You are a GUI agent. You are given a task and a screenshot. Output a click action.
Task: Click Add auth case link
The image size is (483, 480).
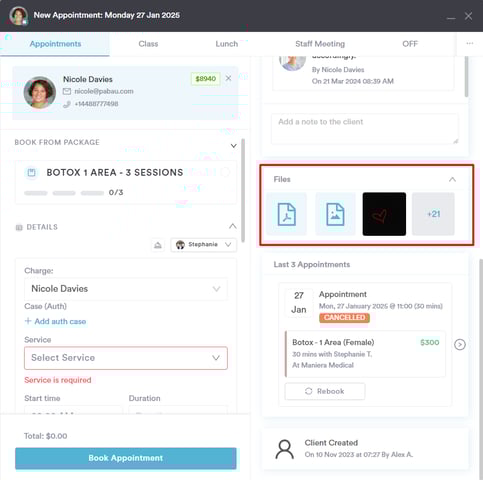(55, 321)
